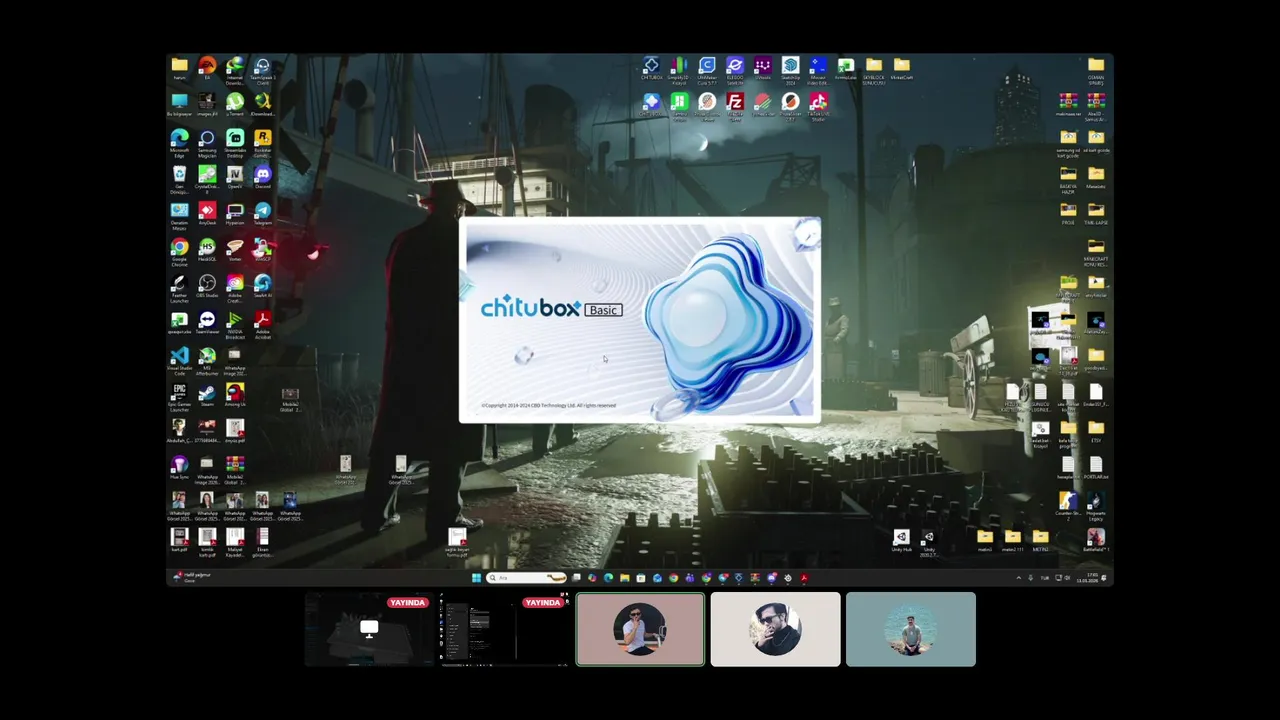Open the Simplify3D desktop shortcut
This screenshot has width=1280, height=720.
point(679,70)
